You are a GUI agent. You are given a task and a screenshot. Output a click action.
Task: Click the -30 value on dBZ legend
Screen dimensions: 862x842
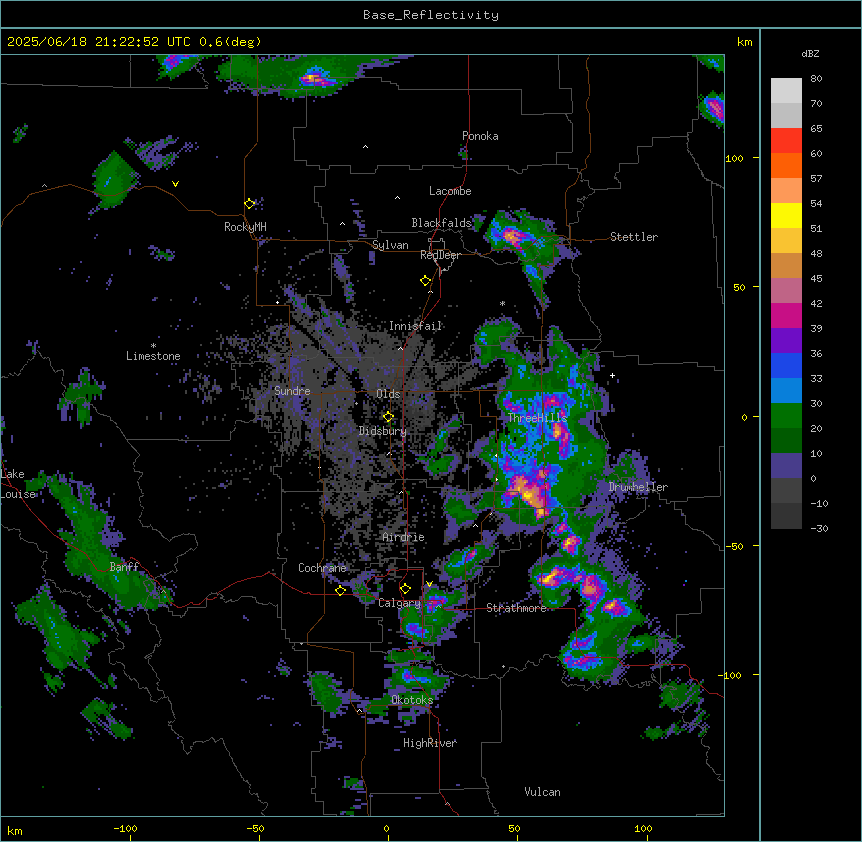coord(819,528)
